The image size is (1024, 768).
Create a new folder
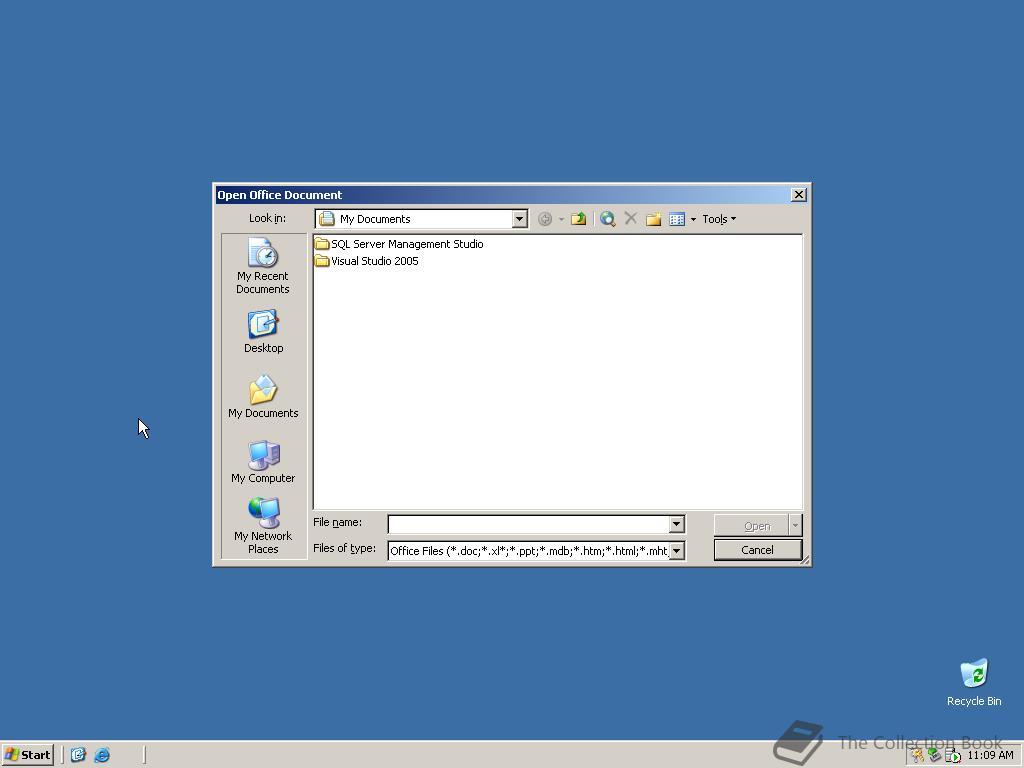(653, 219)
